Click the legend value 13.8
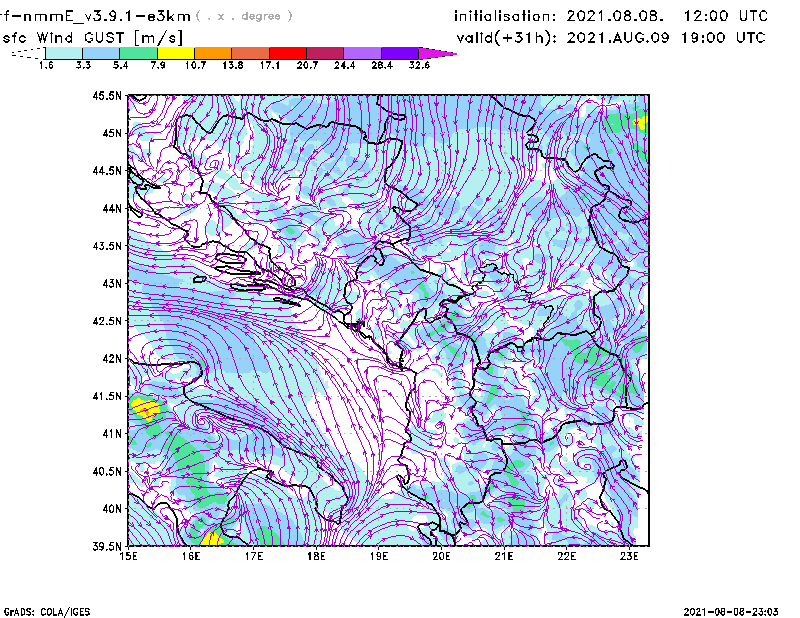 [233, 65]
